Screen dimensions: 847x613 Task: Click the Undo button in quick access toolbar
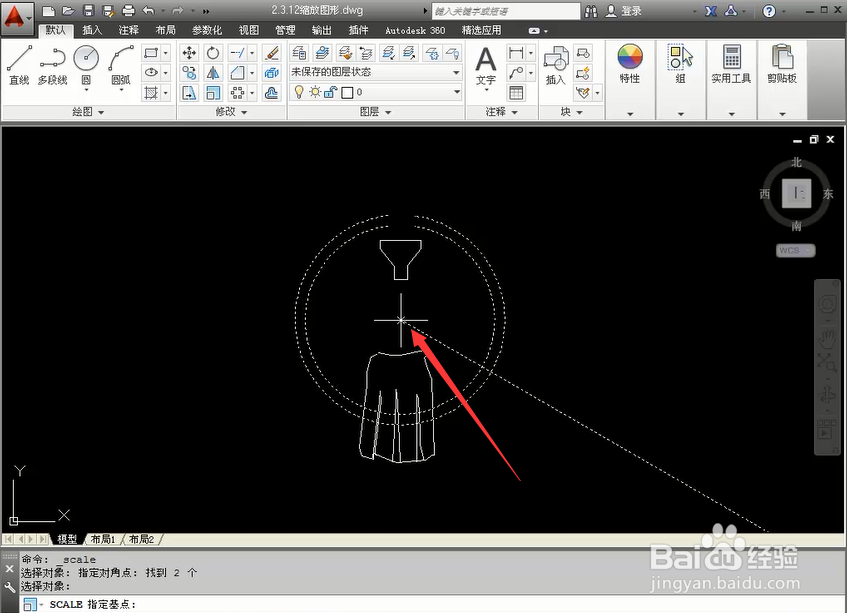point(149,10)
